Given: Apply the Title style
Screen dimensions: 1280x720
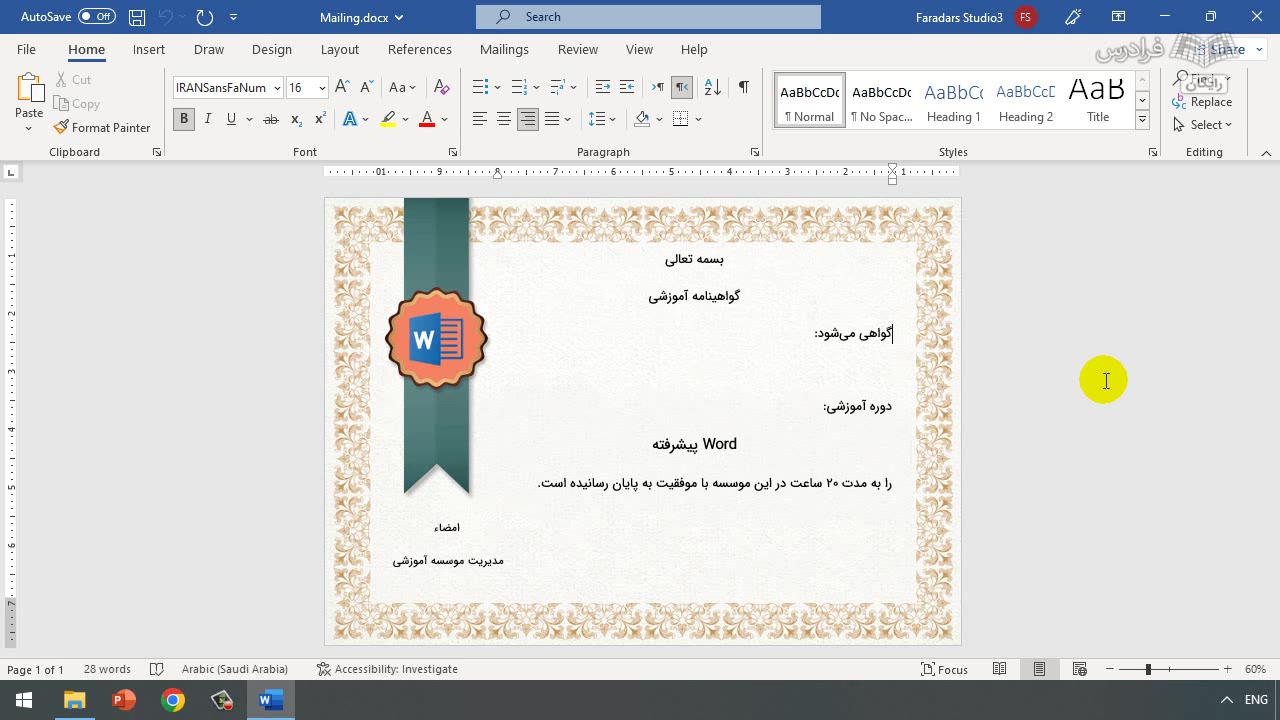Looking at the screenshot, I should (x=1098, y=100).
